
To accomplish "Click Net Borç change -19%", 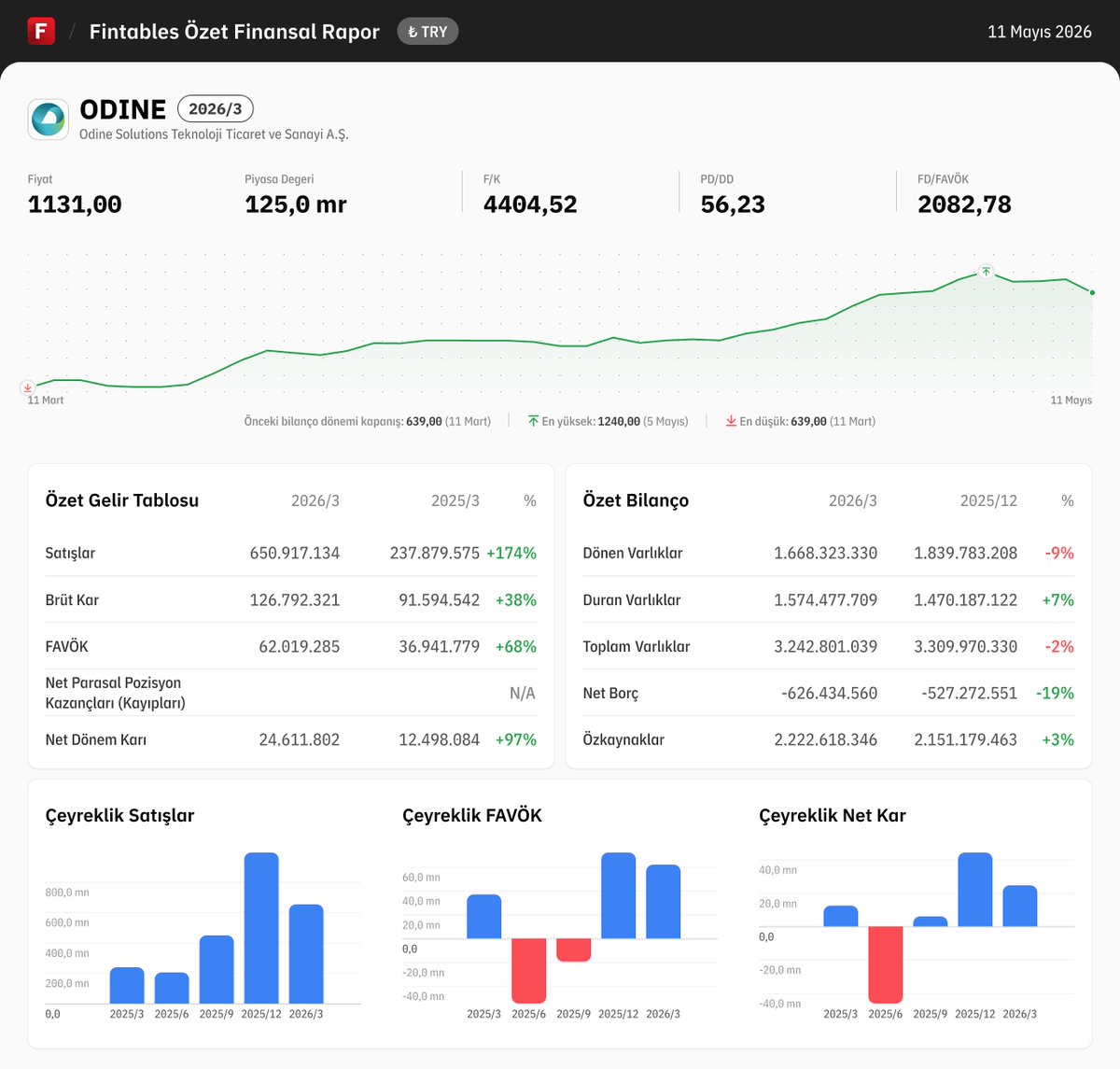I will (1056, 693).
